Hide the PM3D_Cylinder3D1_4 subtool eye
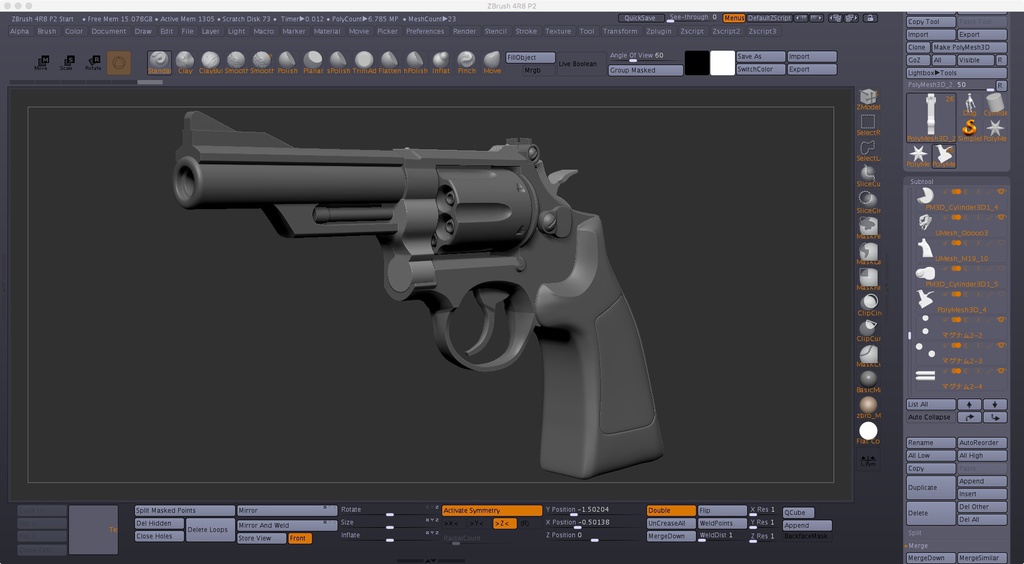 [x=1001, y=192]
